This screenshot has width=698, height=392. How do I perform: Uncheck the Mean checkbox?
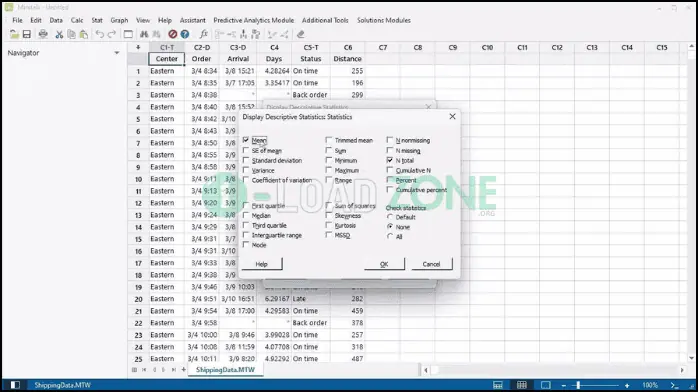tap(246, 140)
